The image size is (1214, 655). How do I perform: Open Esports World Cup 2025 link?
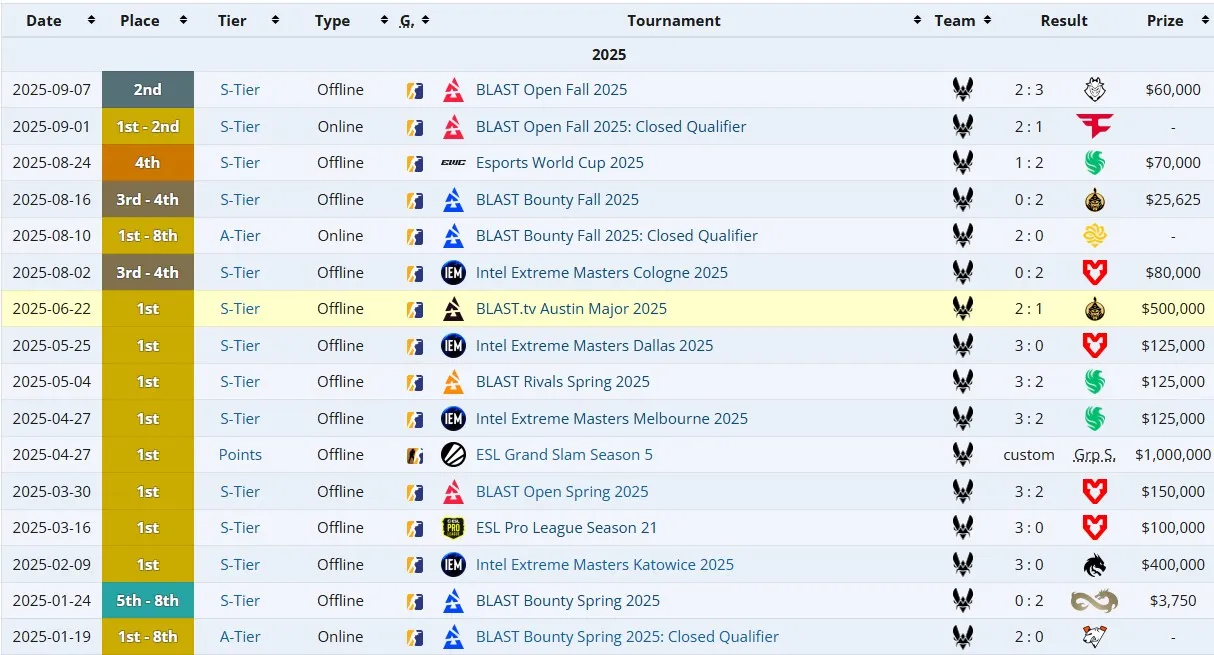pyautogui.click(x=560, y=163)
